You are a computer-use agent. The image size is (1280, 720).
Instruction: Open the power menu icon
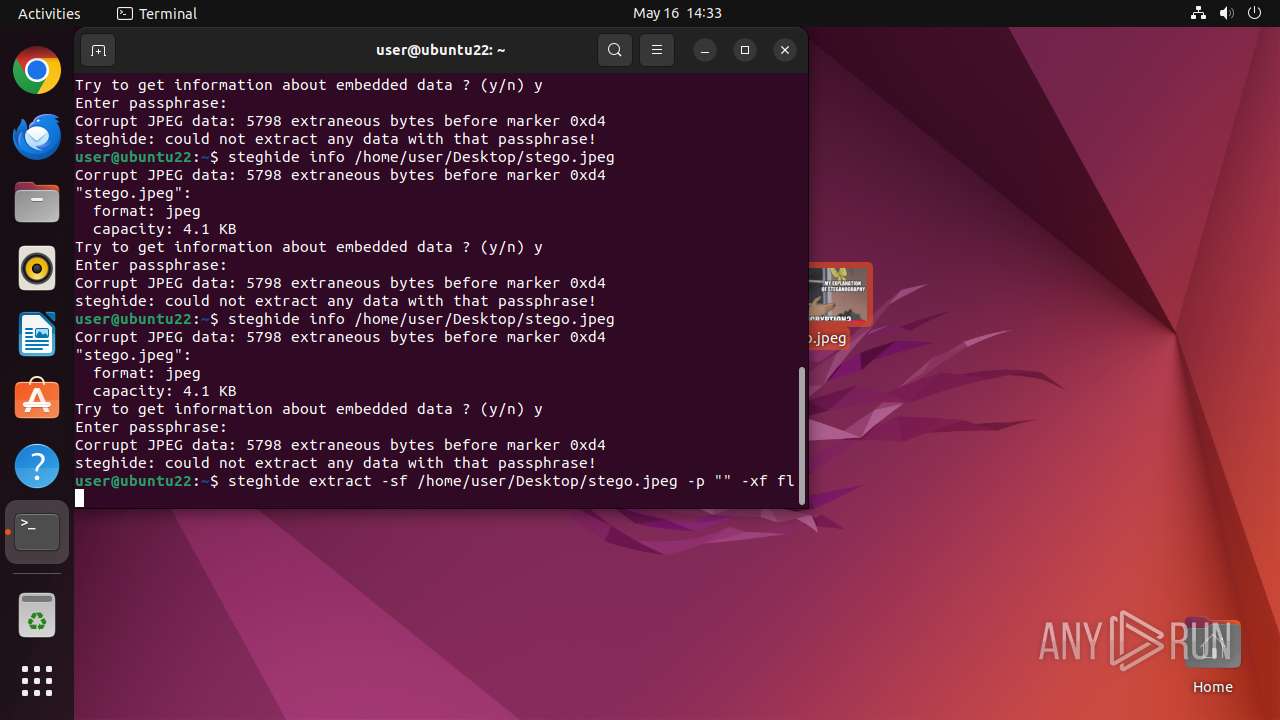[x=1255, y=13]
